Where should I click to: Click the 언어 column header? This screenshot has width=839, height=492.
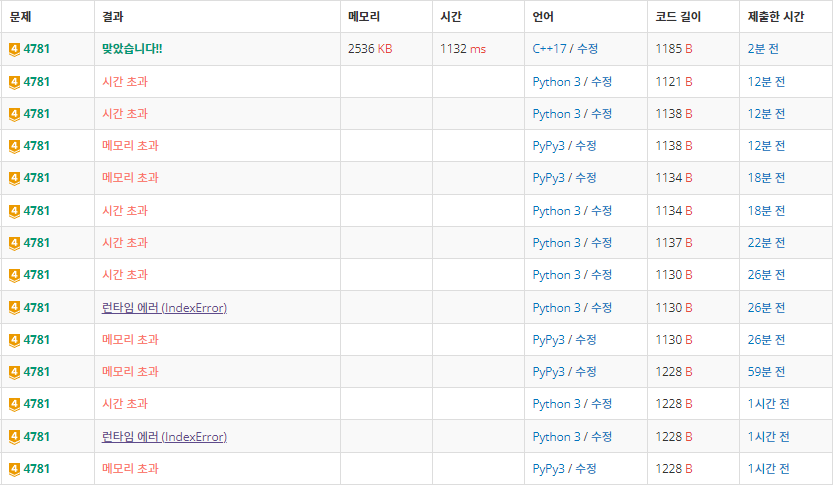(543, 17)
